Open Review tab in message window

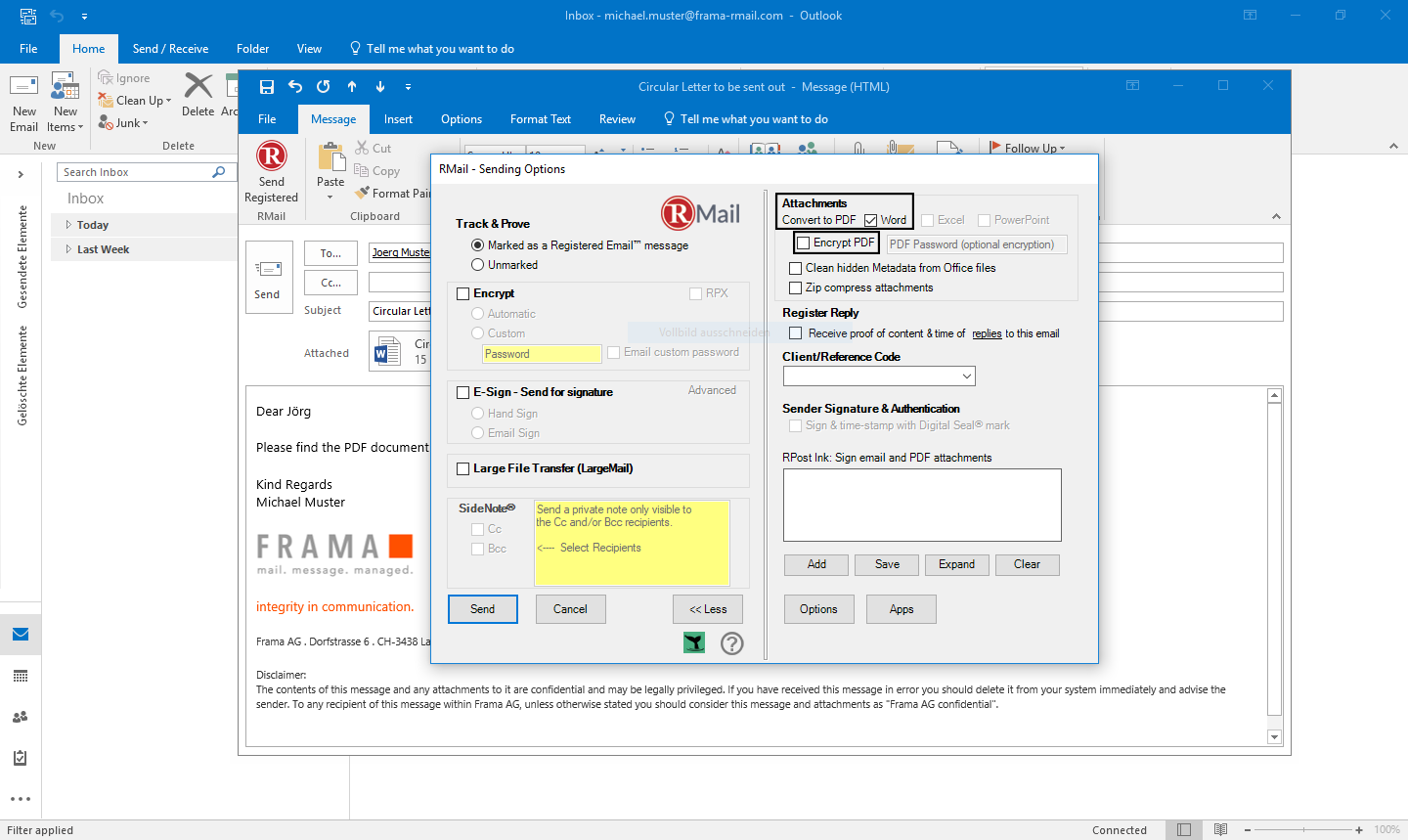[617, 119]
